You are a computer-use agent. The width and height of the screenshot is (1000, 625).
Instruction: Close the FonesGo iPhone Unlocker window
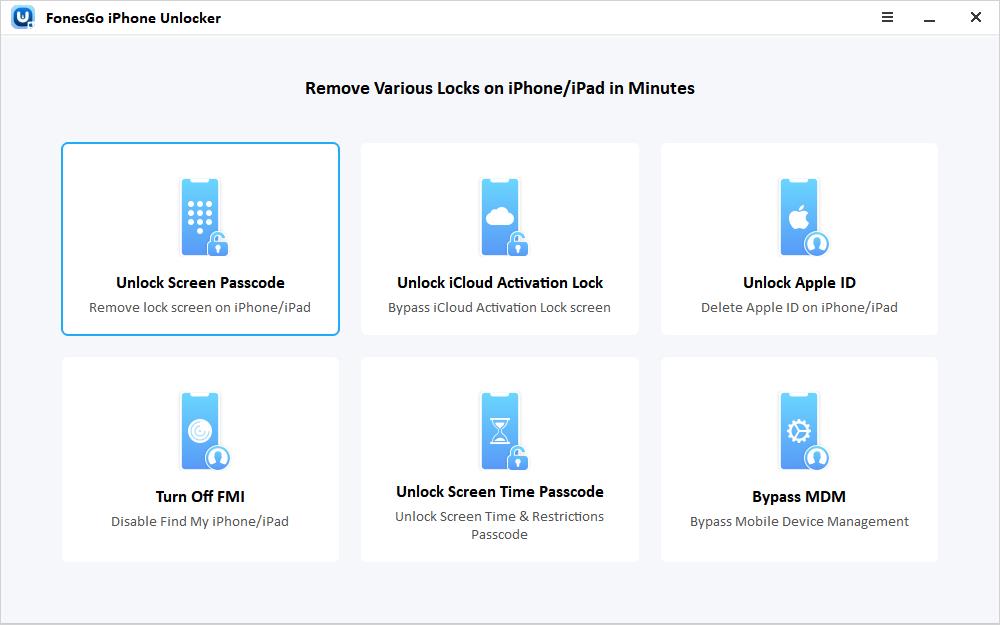coord(975,18)
